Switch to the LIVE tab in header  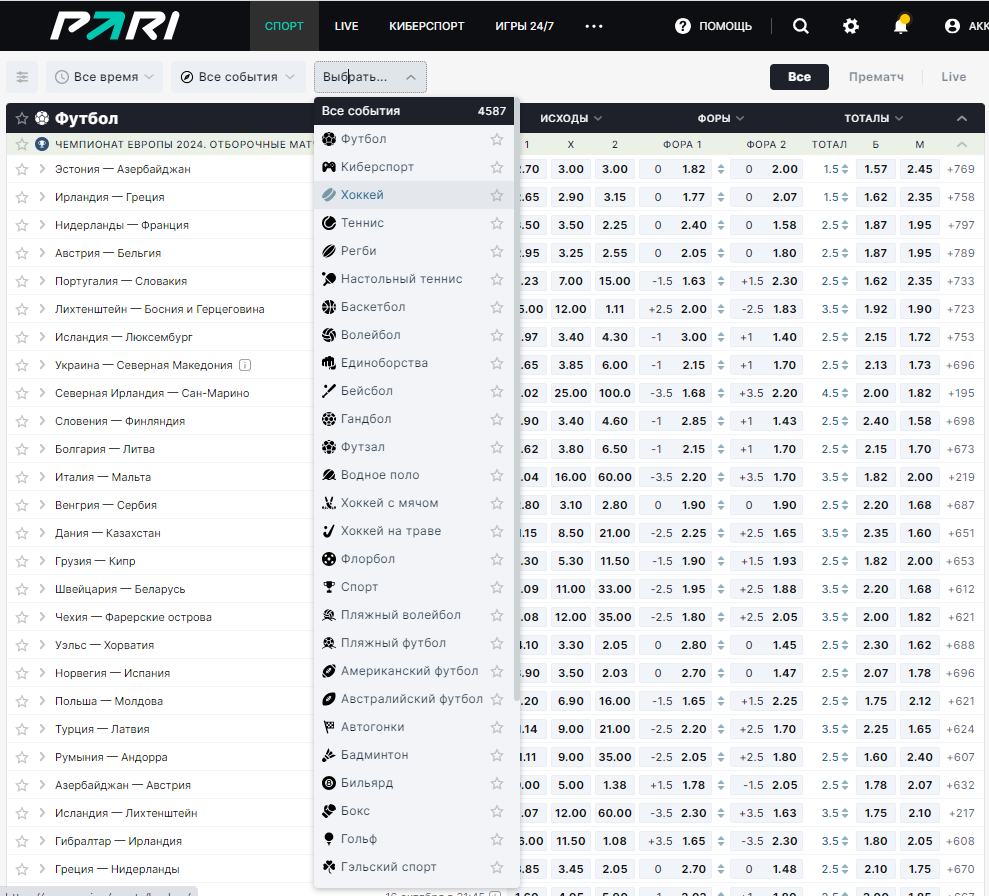click(346, 26)
